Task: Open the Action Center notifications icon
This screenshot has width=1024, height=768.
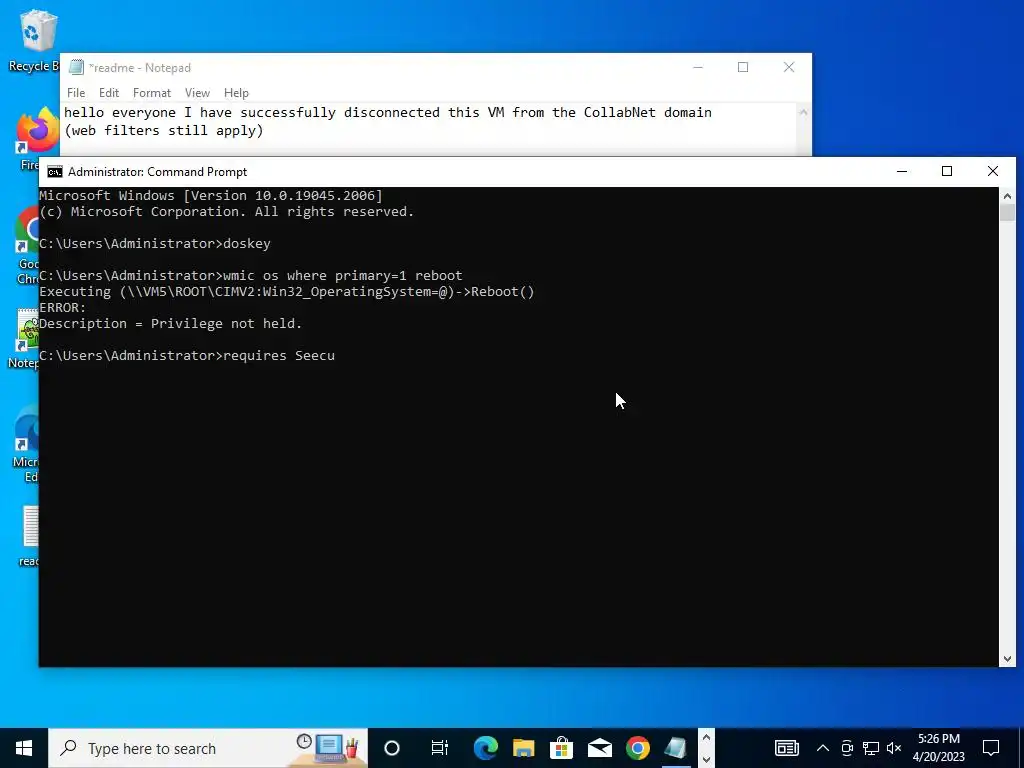Action: click(991, 748)
